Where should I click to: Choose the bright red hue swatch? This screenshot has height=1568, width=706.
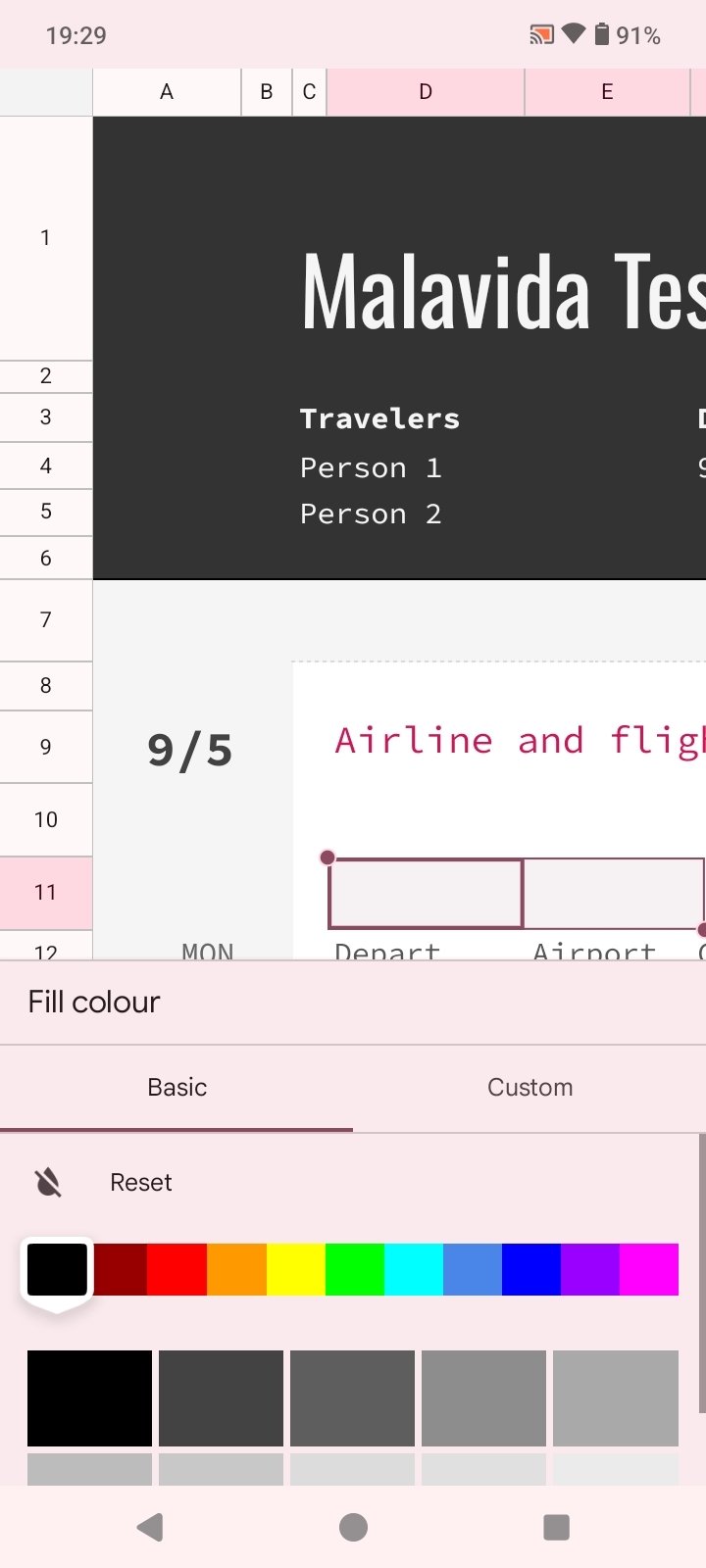(x=176, y=1270)
